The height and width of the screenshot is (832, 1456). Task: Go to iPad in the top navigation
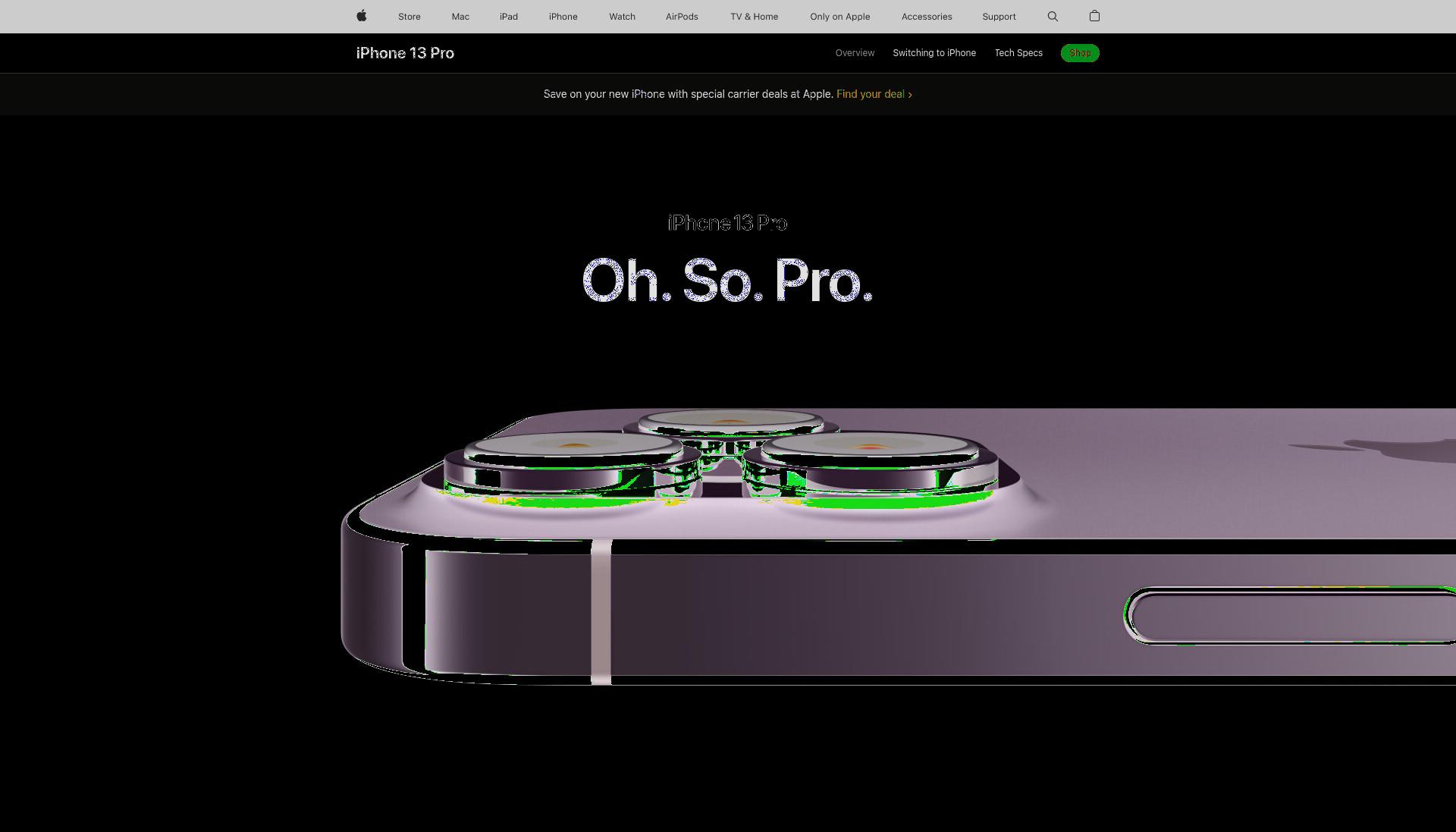click(509, 17)
